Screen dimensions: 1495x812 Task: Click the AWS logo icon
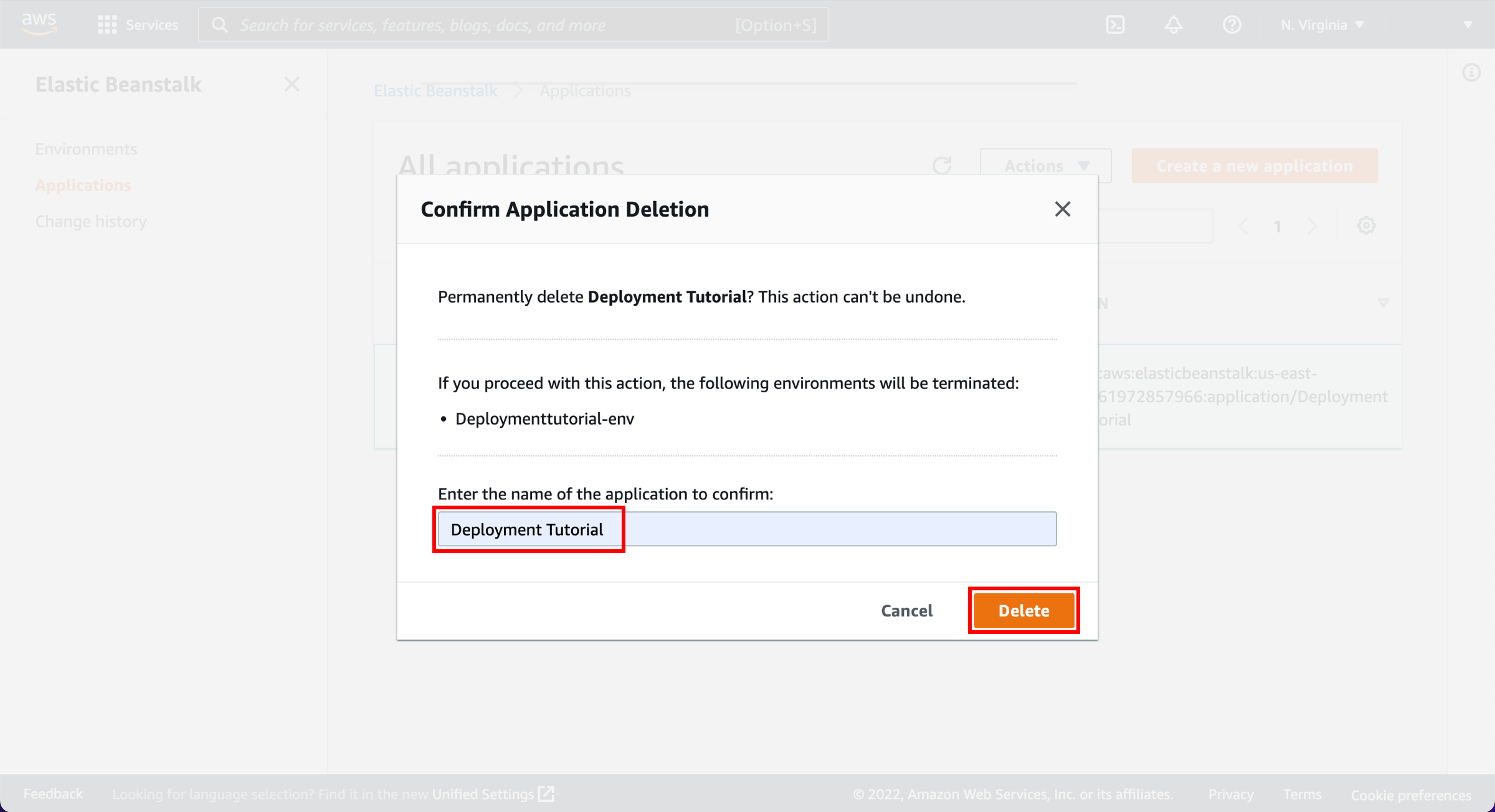pos(39,24)
